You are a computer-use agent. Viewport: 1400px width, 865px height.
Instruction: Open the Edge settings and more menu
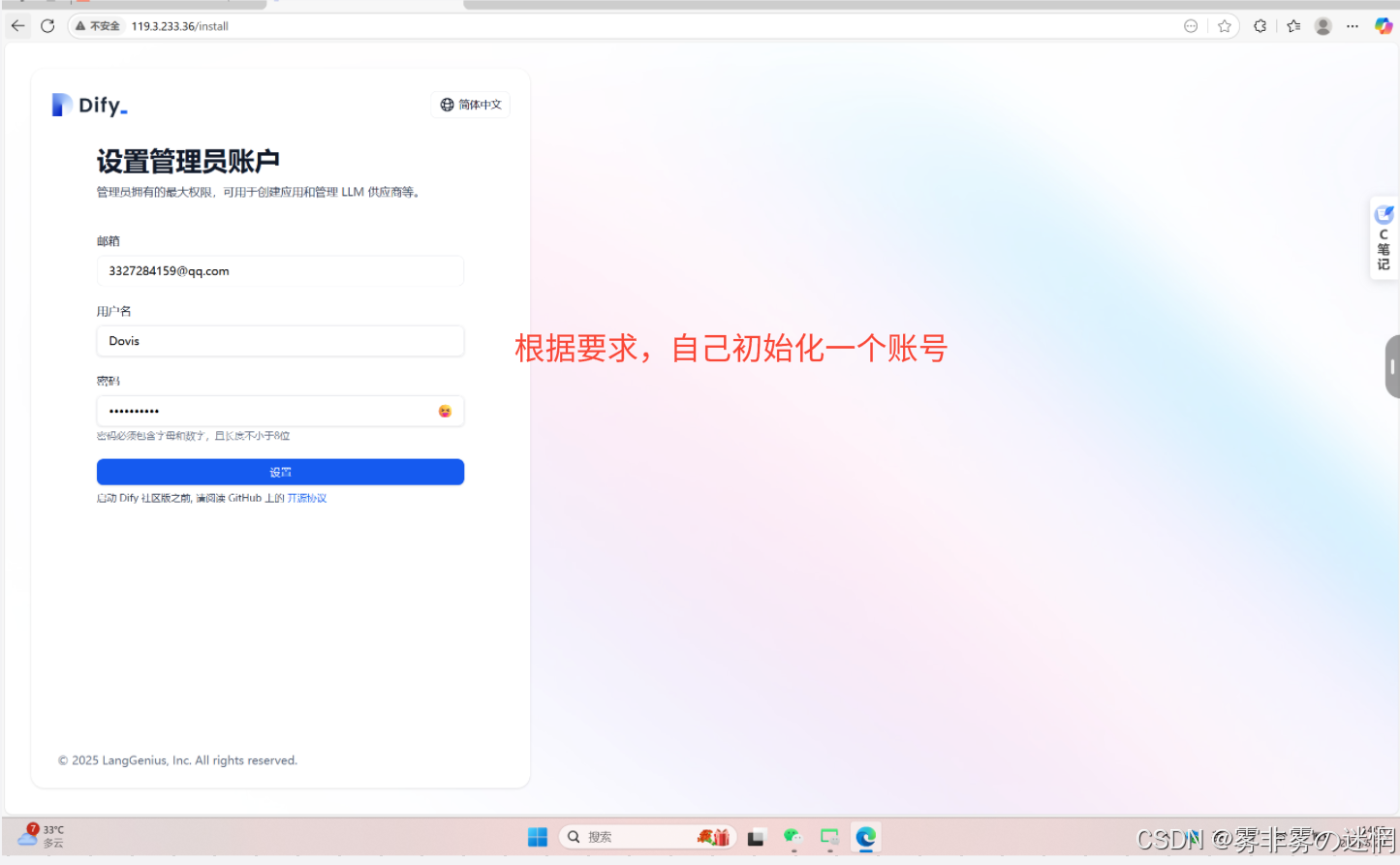(x=1353, y=26)
